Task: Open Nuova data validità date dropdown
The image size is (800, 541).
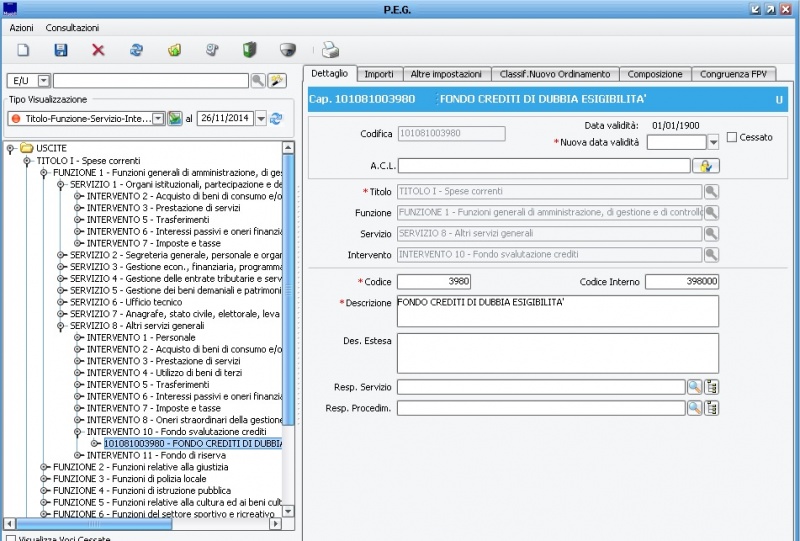Action: pos(713,143)
